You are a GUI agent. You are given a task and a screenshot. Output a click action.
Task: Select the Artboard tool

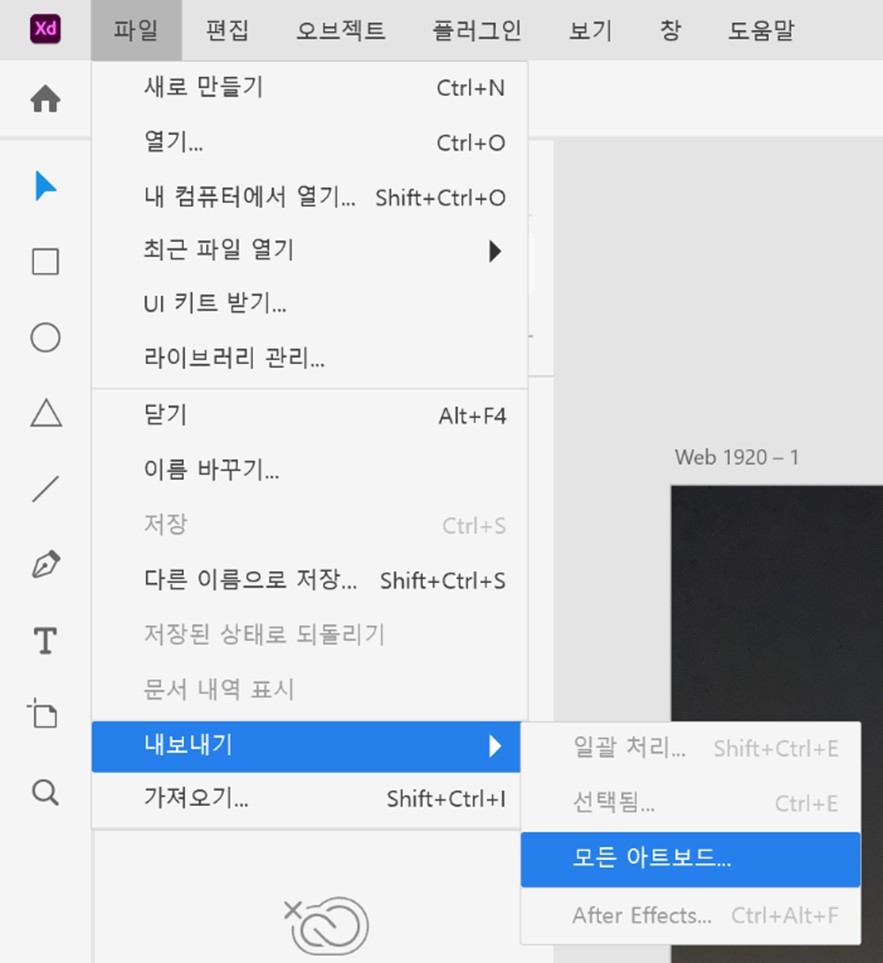(43, 713)
